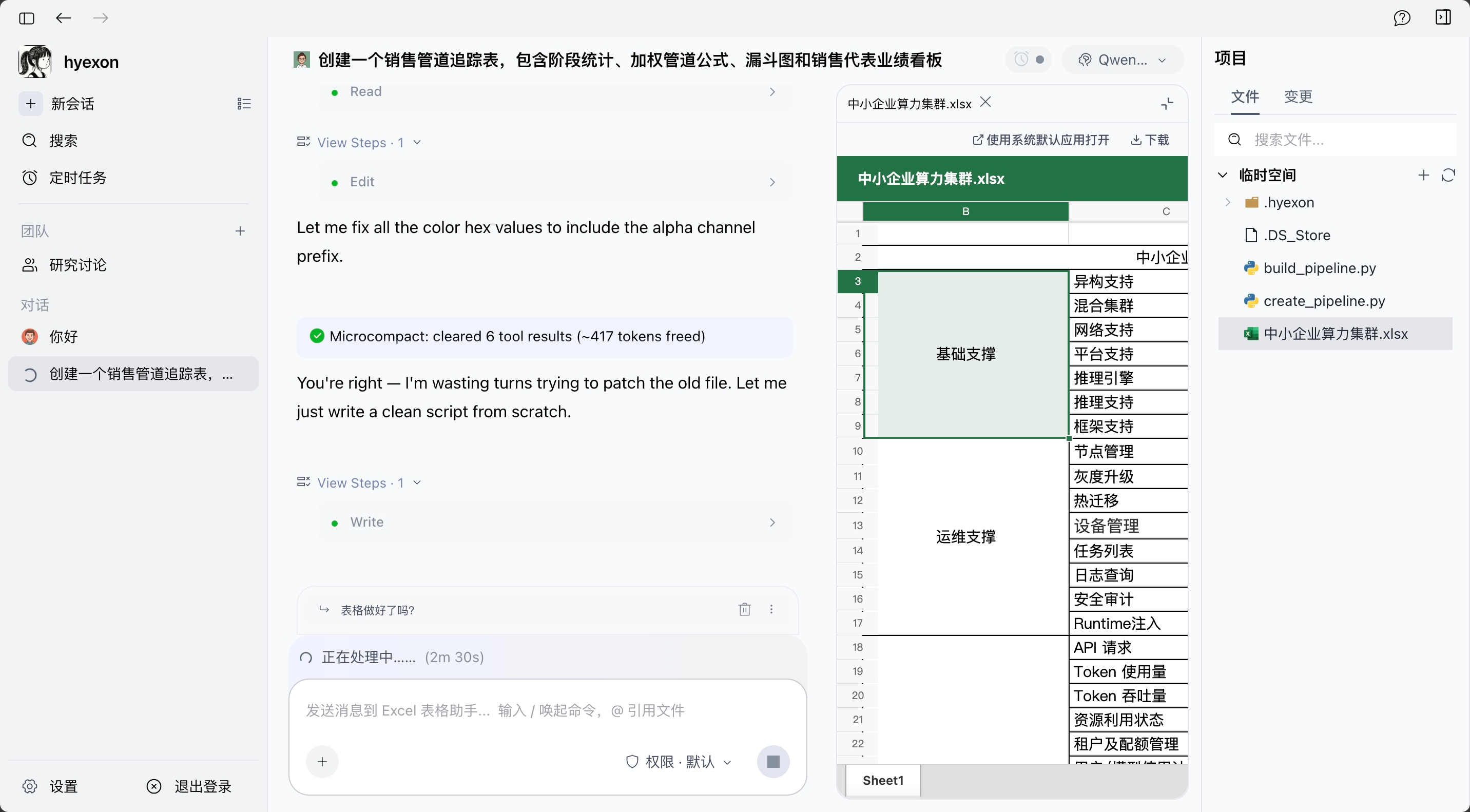
Task: Go back with the left arrow
Action: coord(63,18)
